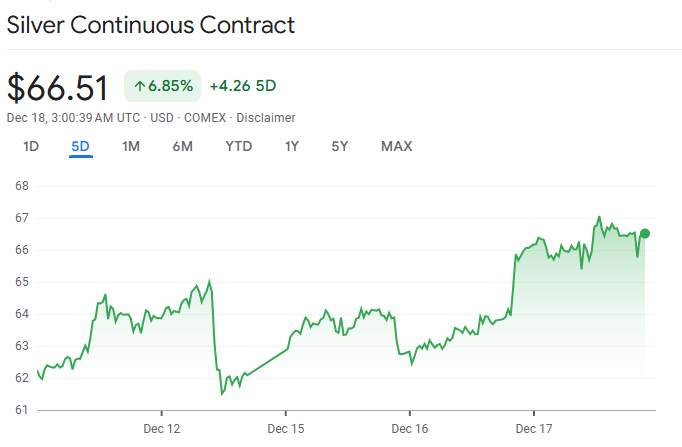The height and width of the screenshot is (447, 682).
Task: Click the Dec 17 date label
Action: pyautogui.click(x=534, y=428)
